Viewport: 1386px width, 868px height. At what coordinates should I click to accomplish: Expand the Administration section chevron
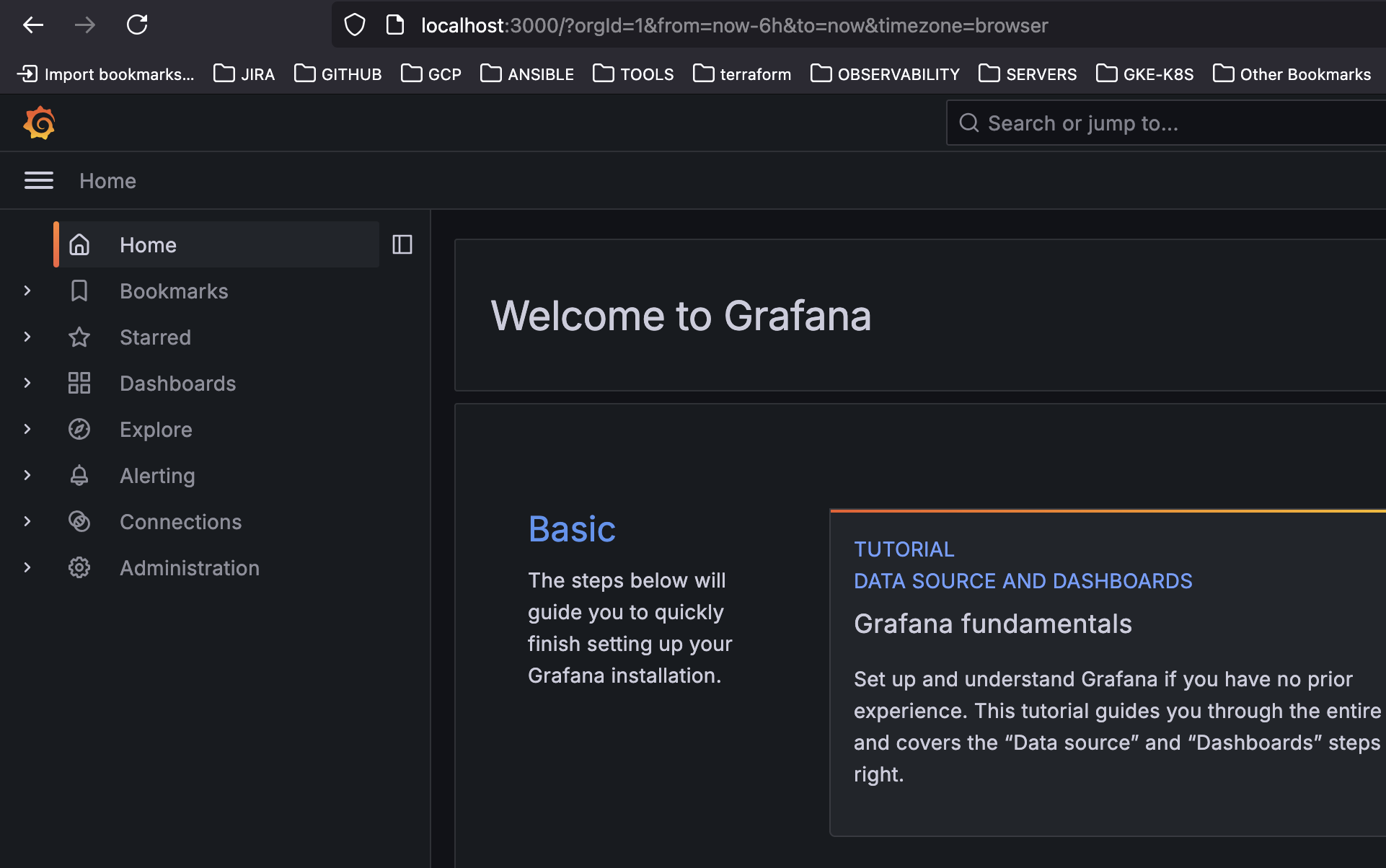[27, 567]
